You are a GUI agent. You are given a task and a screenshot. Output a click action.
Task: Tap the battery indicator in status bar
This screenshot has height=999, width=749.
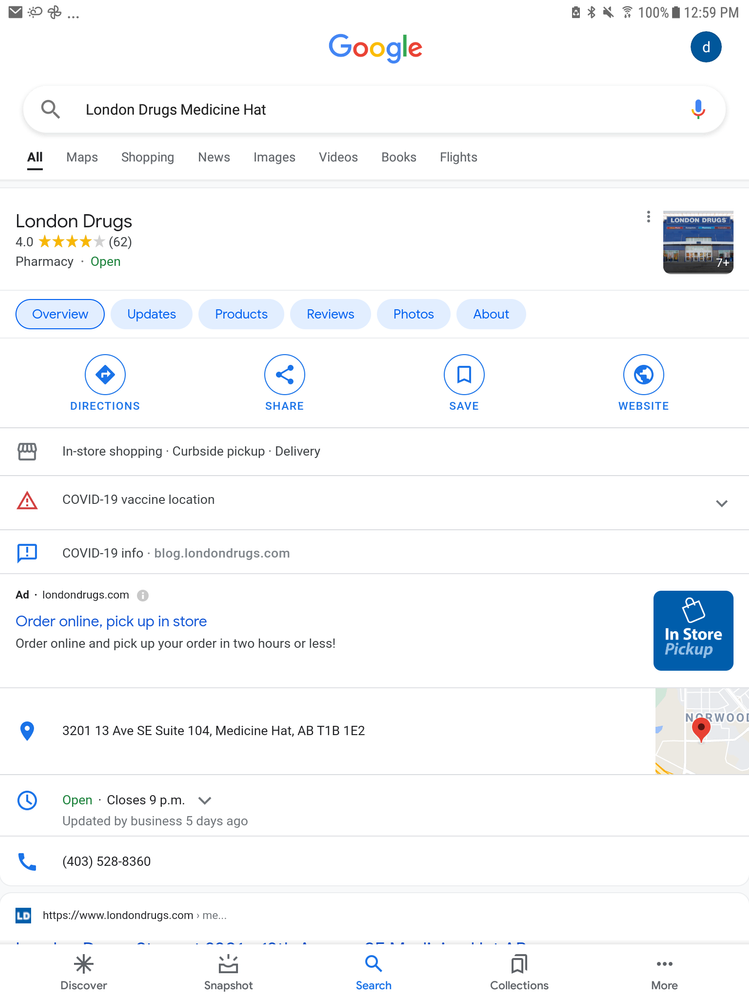point(676,12)
